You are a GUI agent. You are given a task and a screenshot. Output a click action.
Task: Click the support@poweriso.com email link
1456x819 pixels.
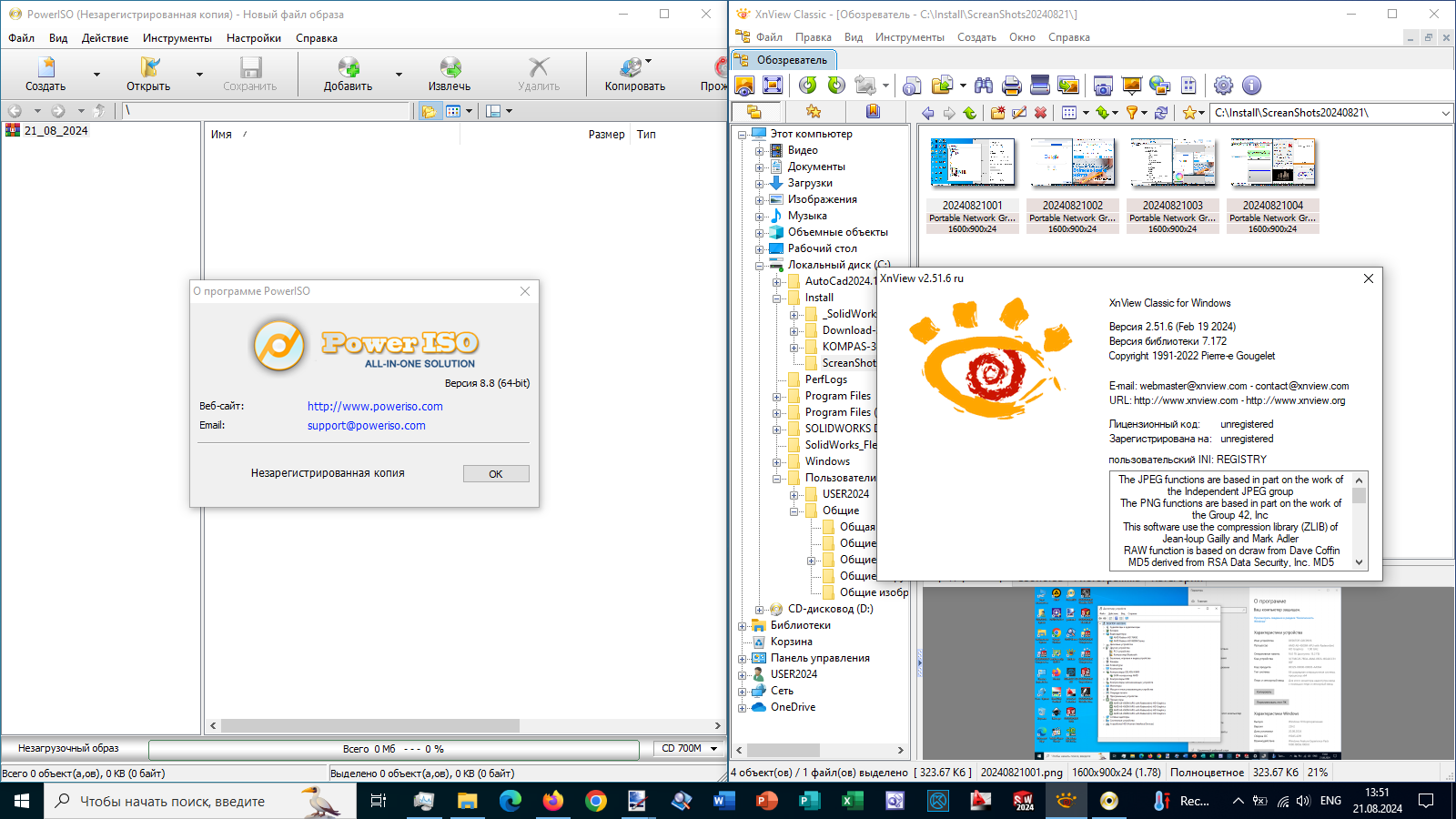[366, 426]
